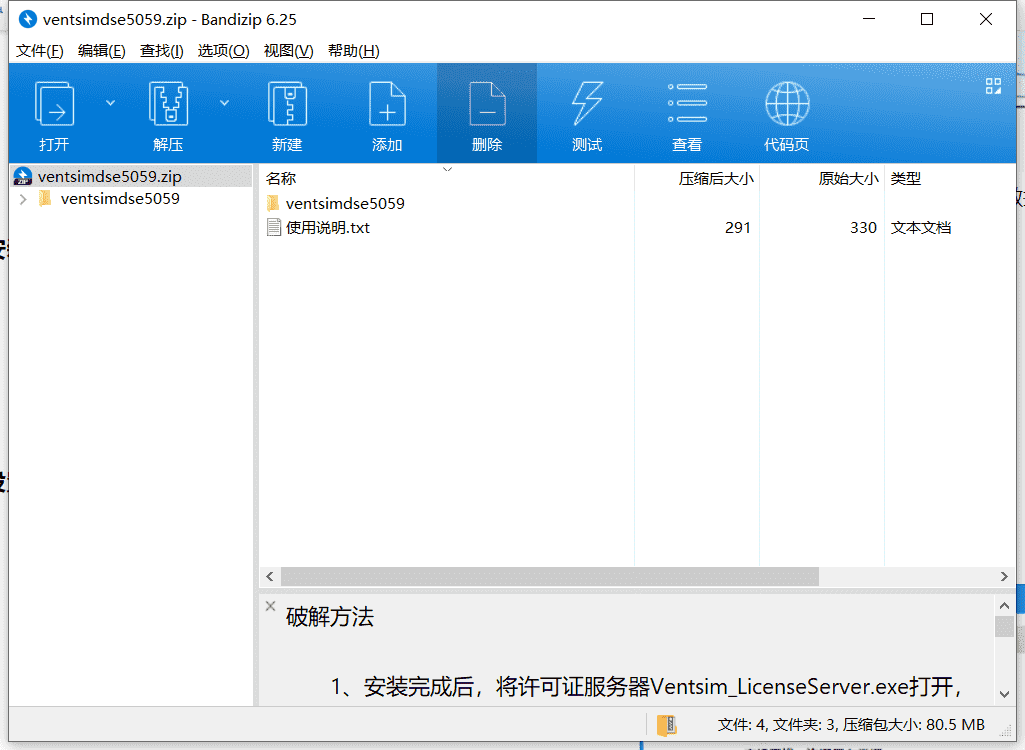Click the toolbar view layout grid icon
The height and width of the screenshot is (750, 1025).
[993, 86]
